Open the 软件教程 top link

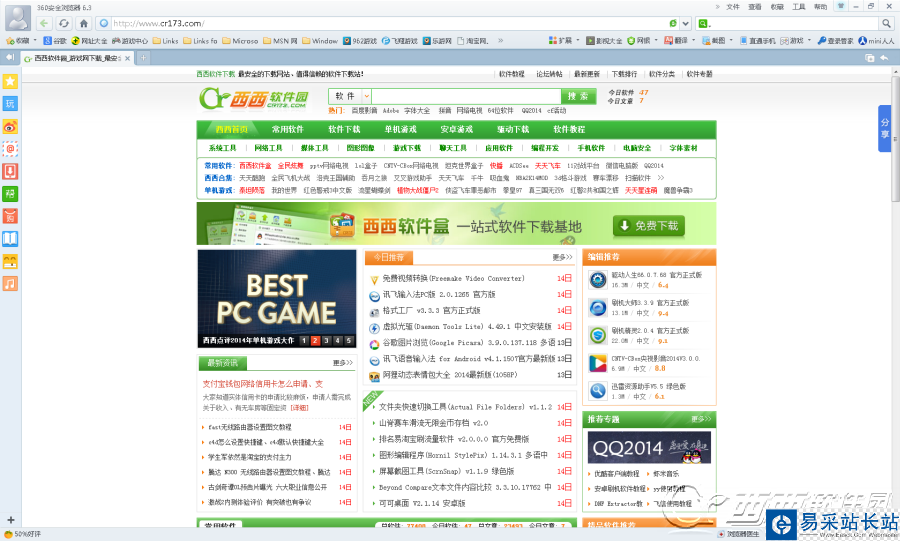511,74
